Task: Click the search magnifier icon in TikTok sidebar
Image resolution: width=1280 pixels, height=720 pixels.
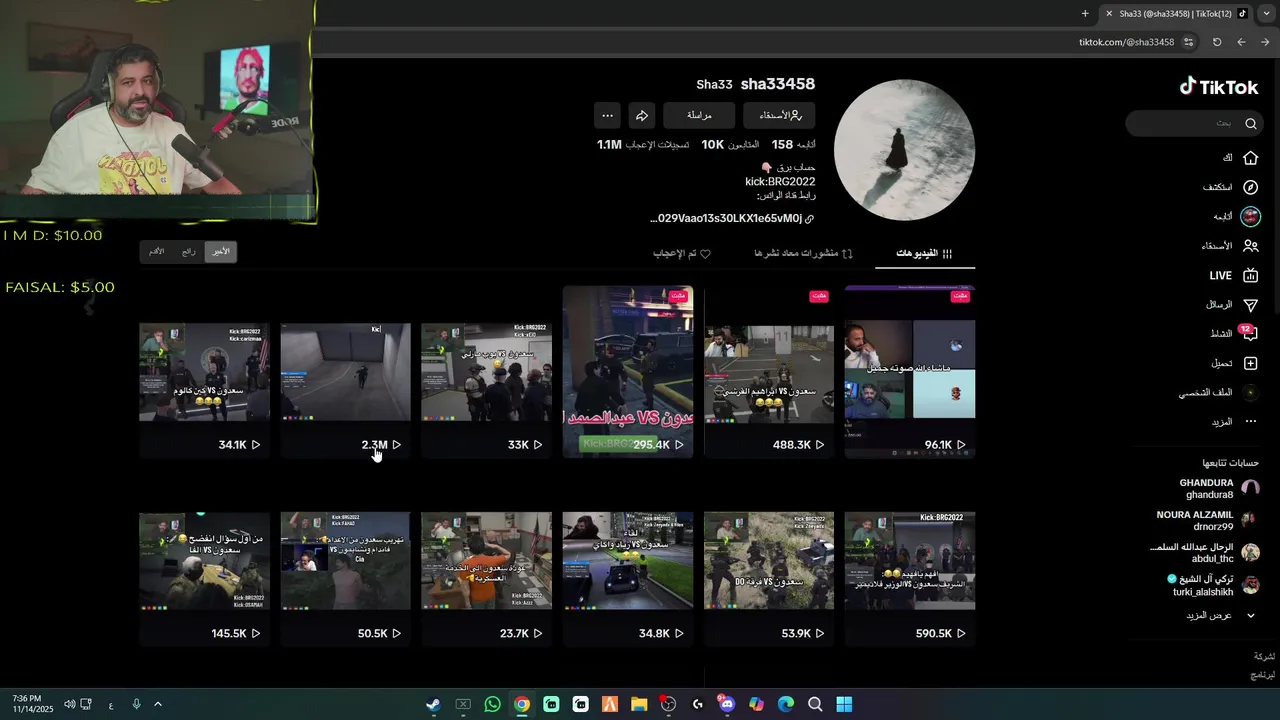Action: click(x=1250, y=124)
